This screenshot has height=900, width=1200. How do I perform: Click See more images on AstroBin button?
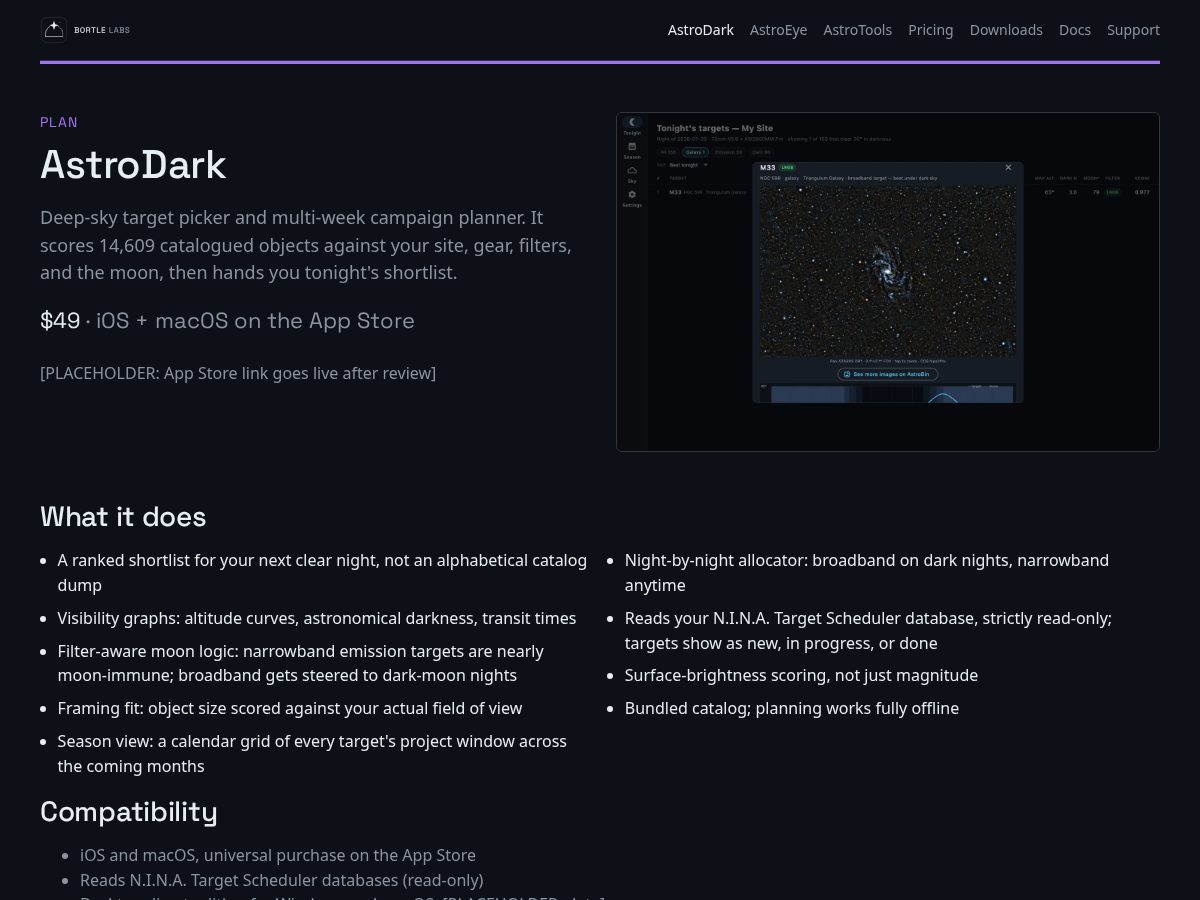888,374
